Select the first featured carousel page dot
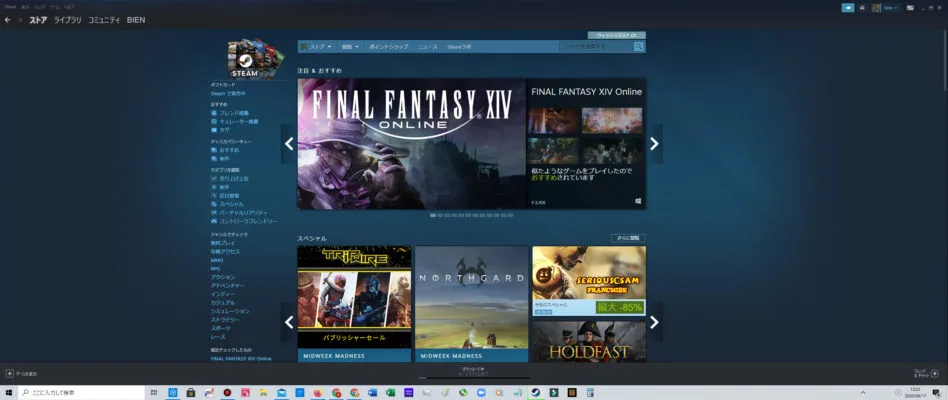The width and height of the screenshot is (948, 400). [433, 215]
